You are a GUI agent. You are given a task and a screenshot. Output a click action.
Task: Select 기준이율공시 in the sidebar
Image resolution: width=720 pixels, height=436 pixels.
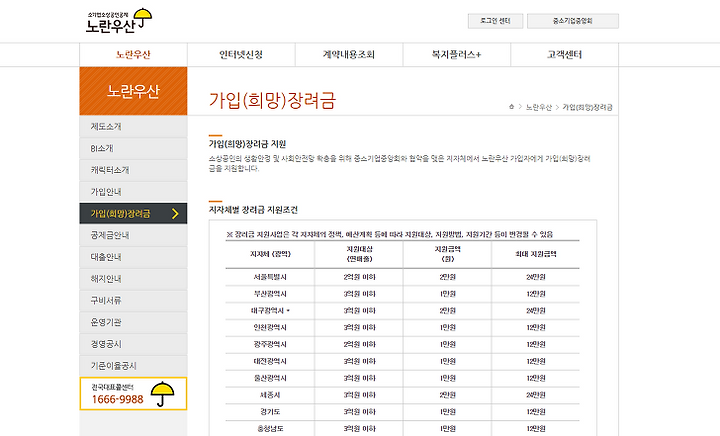coord(133,366)
